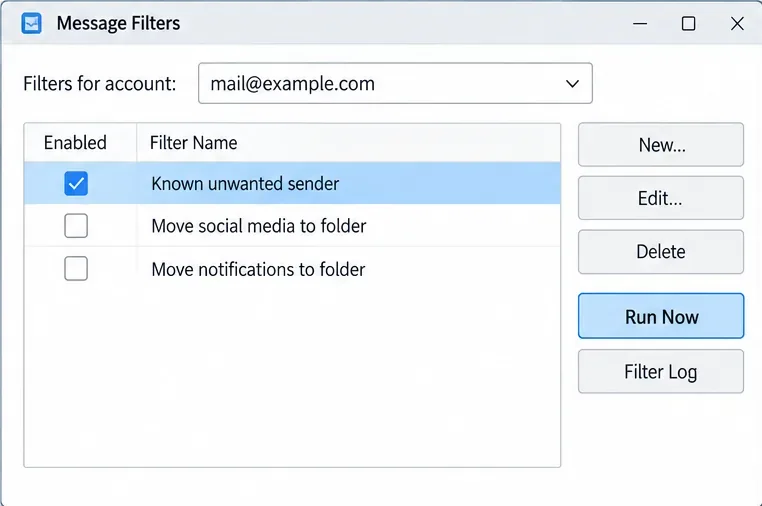Screen dimensions: 762x506
Task: Click the Enabled column header
Action: (80, 142)
